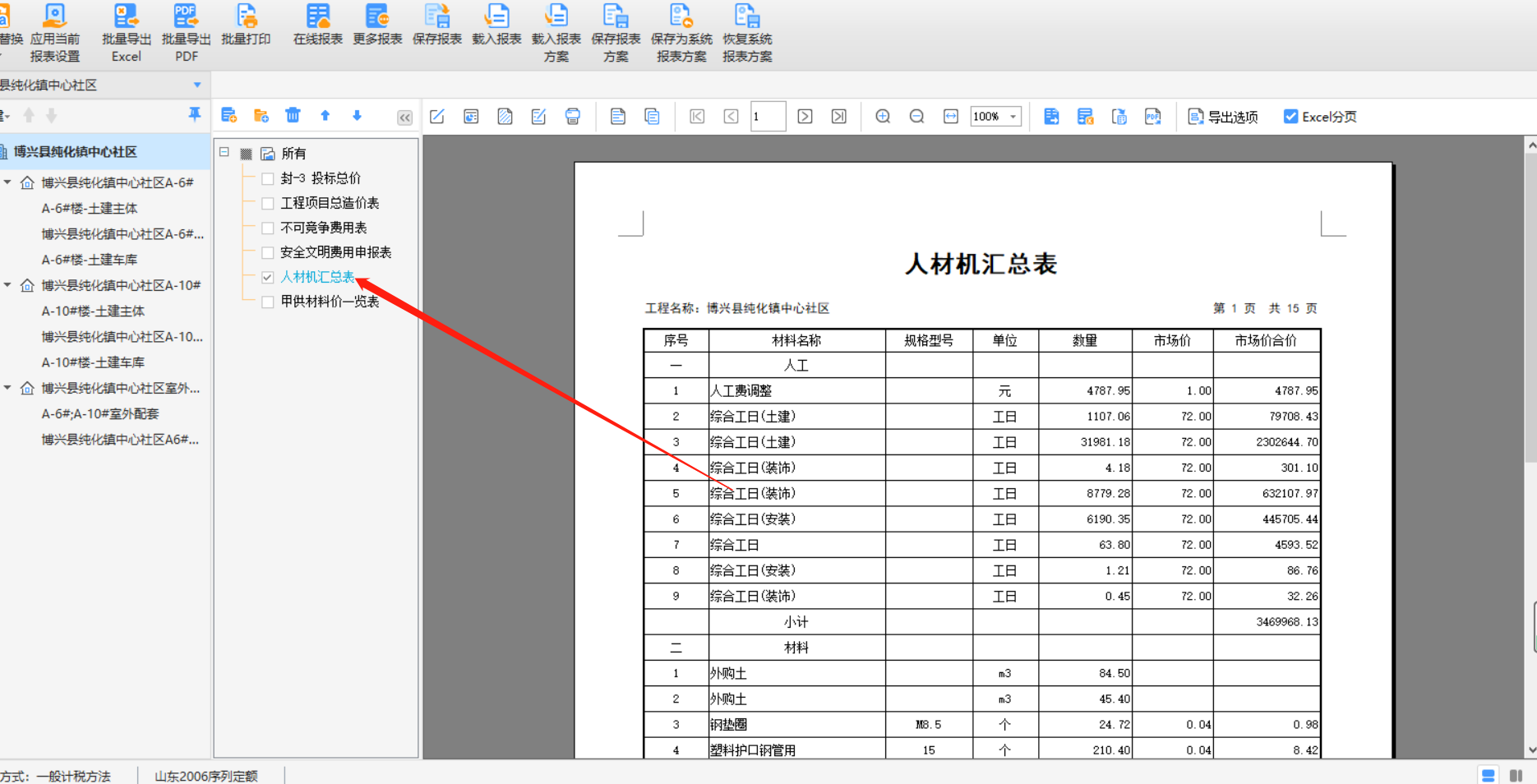The width and height of the screenshot is (1537, 784).
Task: Check the 安全文明费用申报表 checkbox
Action: pos(267,252)
